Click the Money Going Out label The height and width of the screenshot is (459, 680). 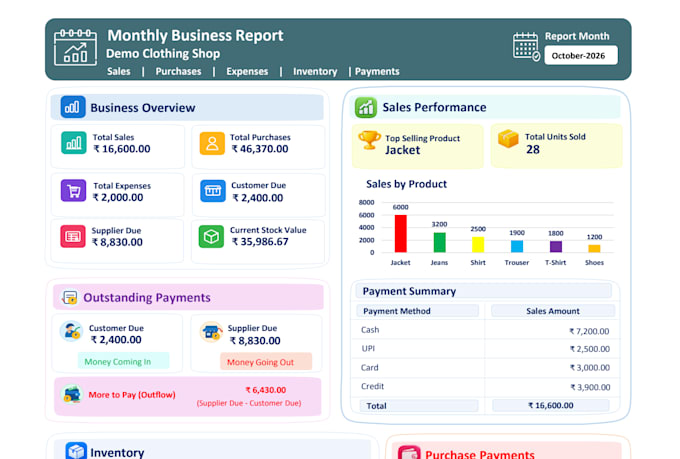click(266, 362)
